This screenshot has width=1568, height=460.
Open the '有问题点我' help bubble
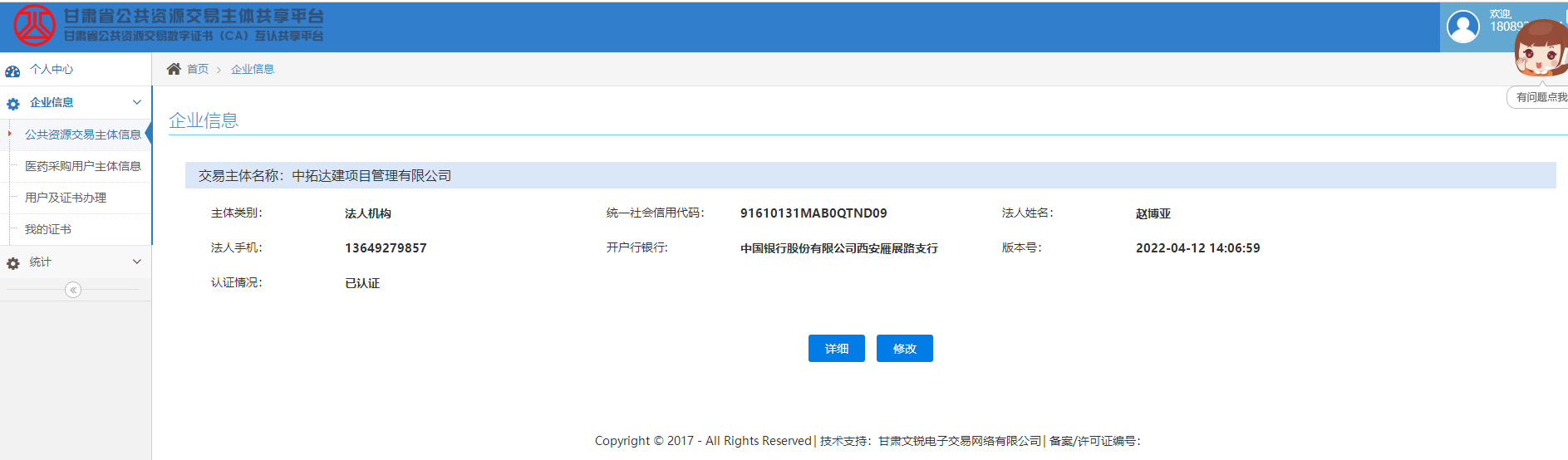coord(1539,97)
